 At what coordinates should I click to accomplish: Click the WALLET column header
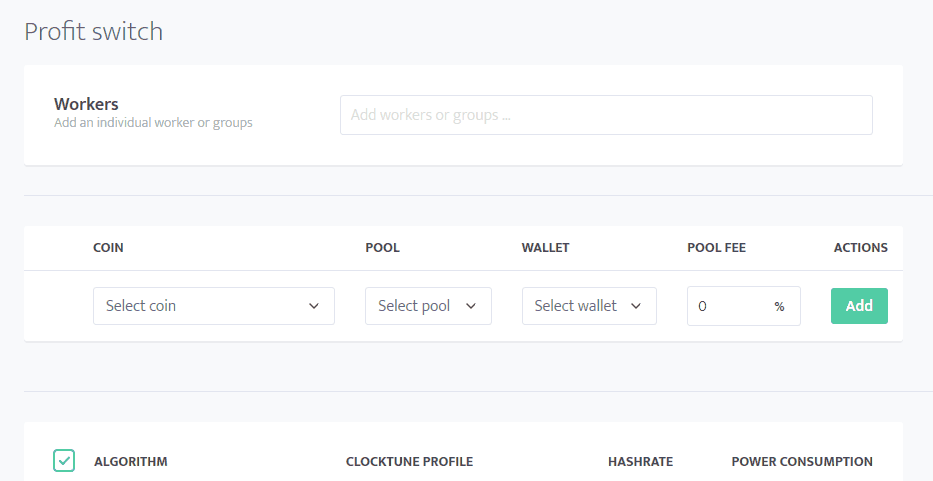pos(546,248)
